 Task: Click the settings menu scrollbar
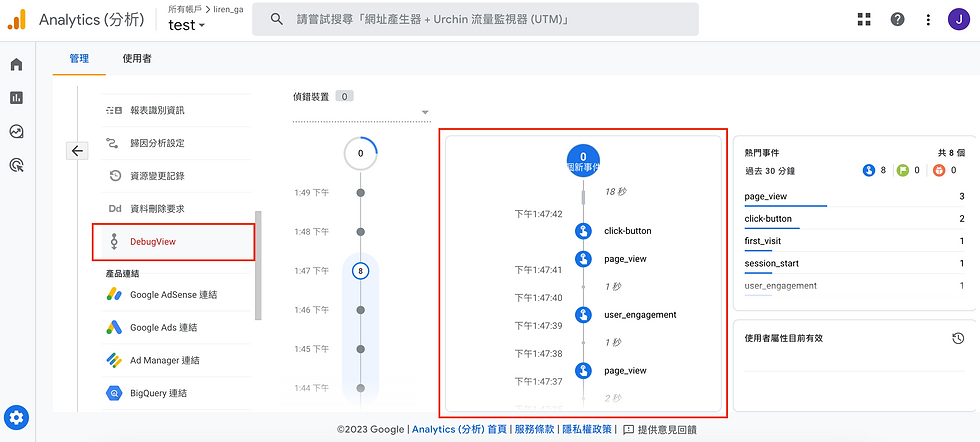pyautogui.click(x=258, y=266)
